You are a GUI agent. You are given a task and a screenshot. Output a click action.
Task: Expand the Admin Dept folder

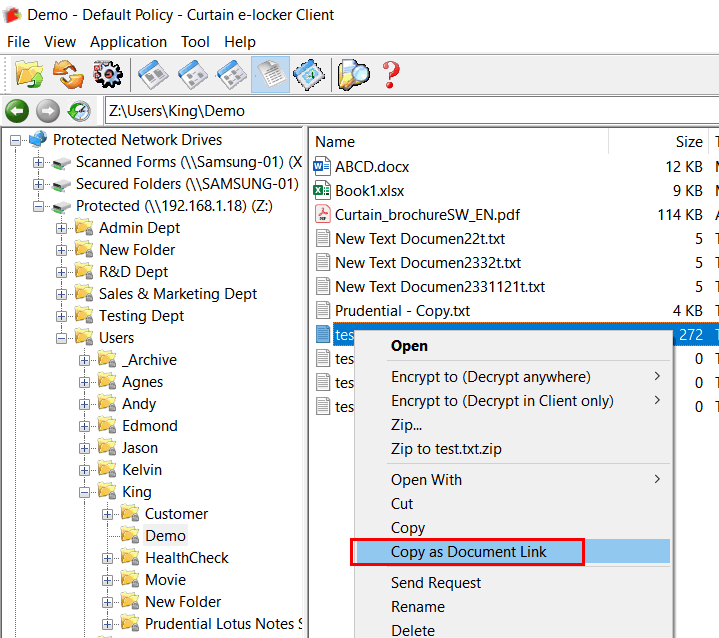62,228
